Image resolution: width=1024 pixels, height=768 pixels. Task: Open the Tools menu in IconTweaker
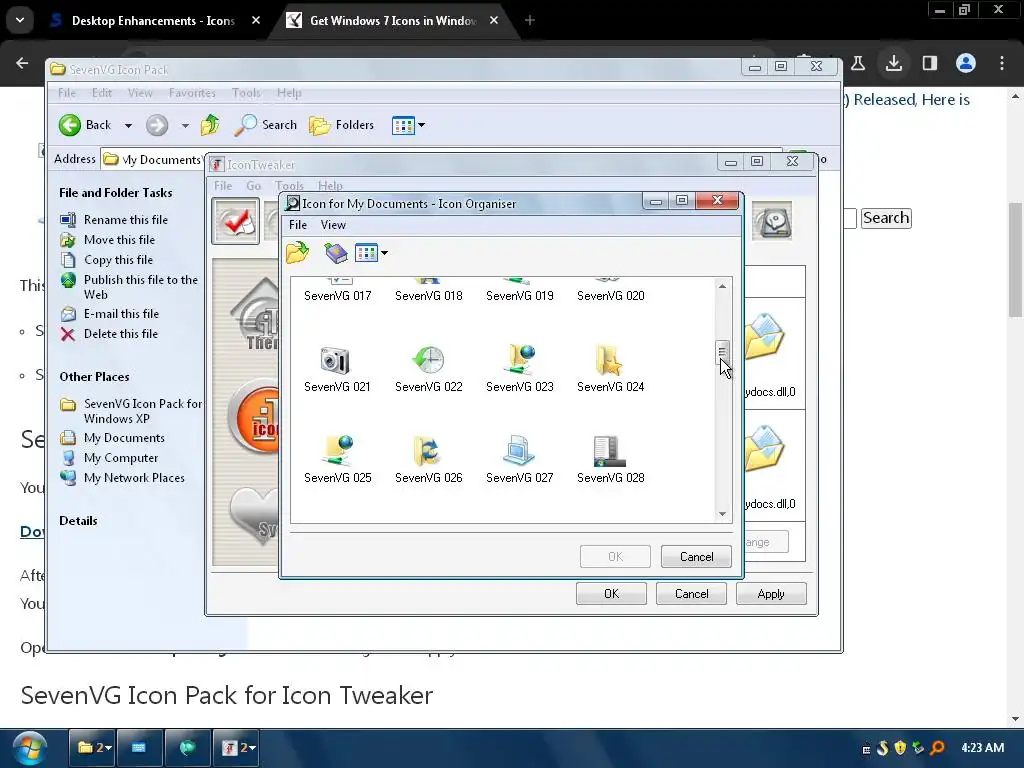click(x=289, y=185)
